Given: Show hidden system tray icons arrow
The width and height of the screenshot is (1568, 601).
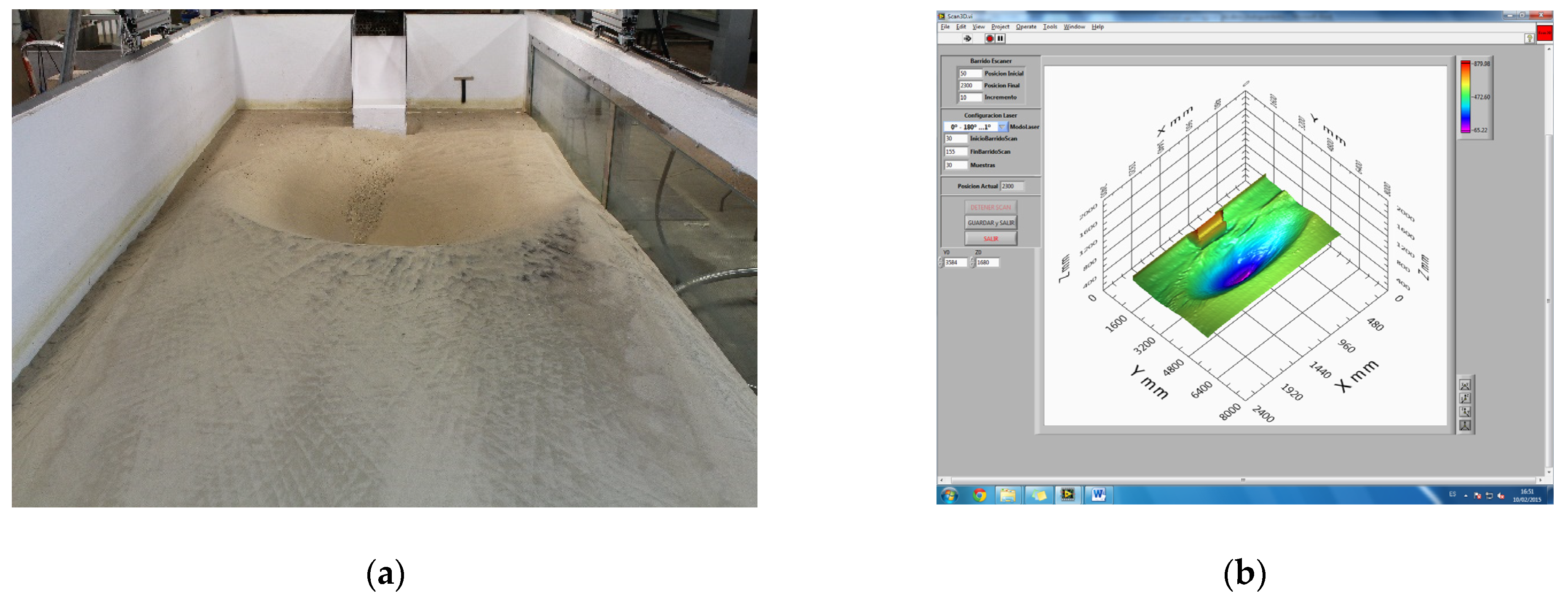Looking at the screenshot, I should pyautogui.click(x=1466, y=496).
